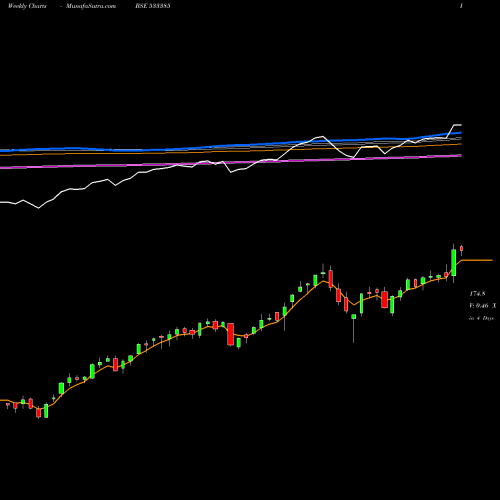Click the "Weekly Charts" title text
This screenshot has width=500, height=500.
(27, 6)
